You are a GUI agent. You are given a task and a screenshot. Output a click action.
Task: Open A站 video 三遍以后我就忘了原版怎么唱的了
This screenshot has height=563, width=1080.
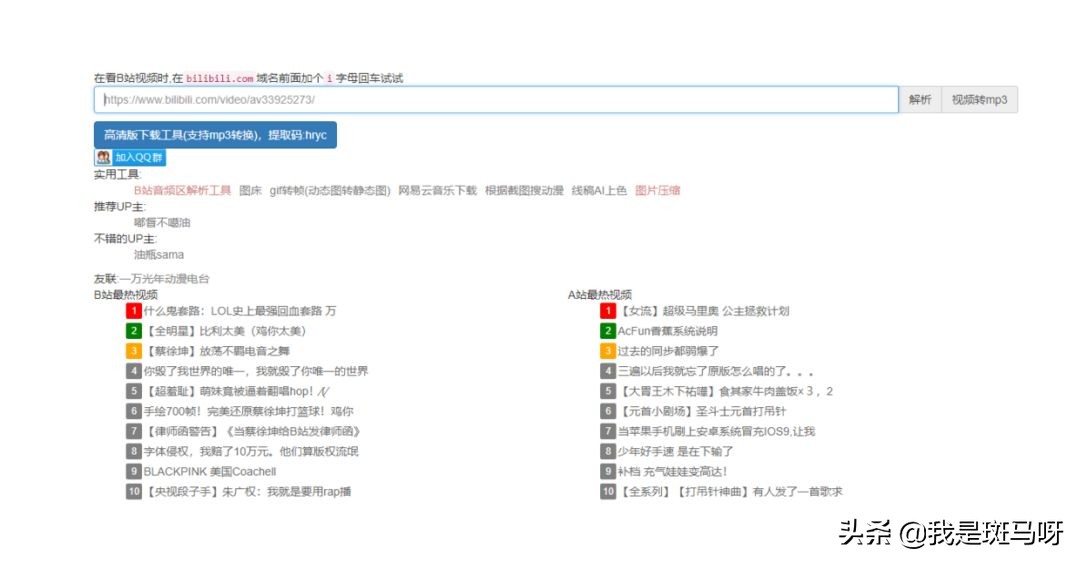[x=716, y=371]
